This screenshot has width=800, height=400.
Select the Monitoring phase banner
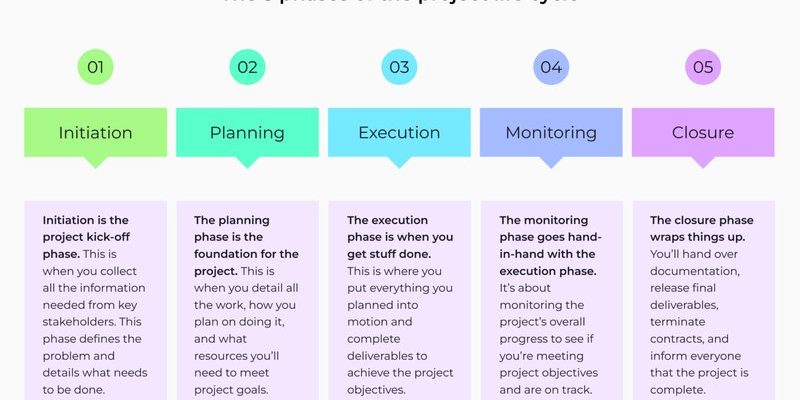coord(551,132)
